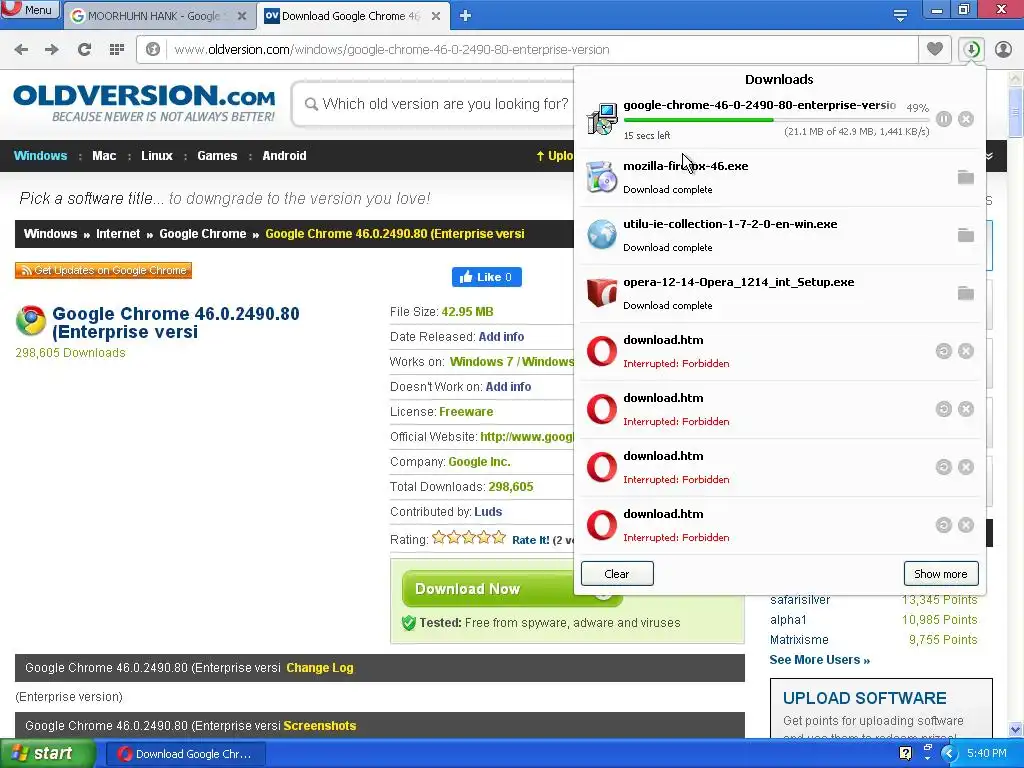Remove the third interrupted download.htm

[x=966, y=467]
